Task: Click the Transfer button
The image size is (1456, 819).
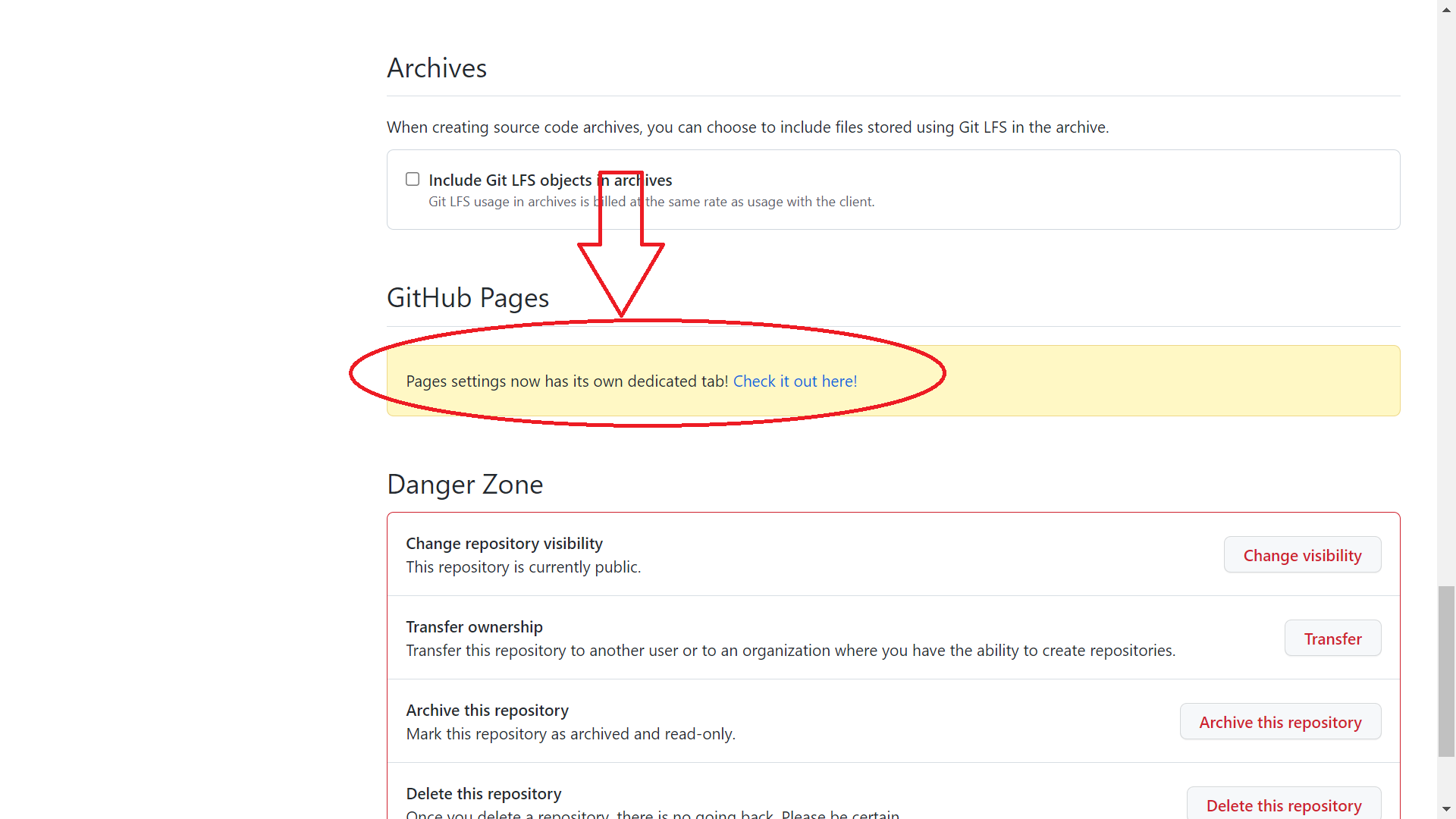Action: pos(1332,639)
